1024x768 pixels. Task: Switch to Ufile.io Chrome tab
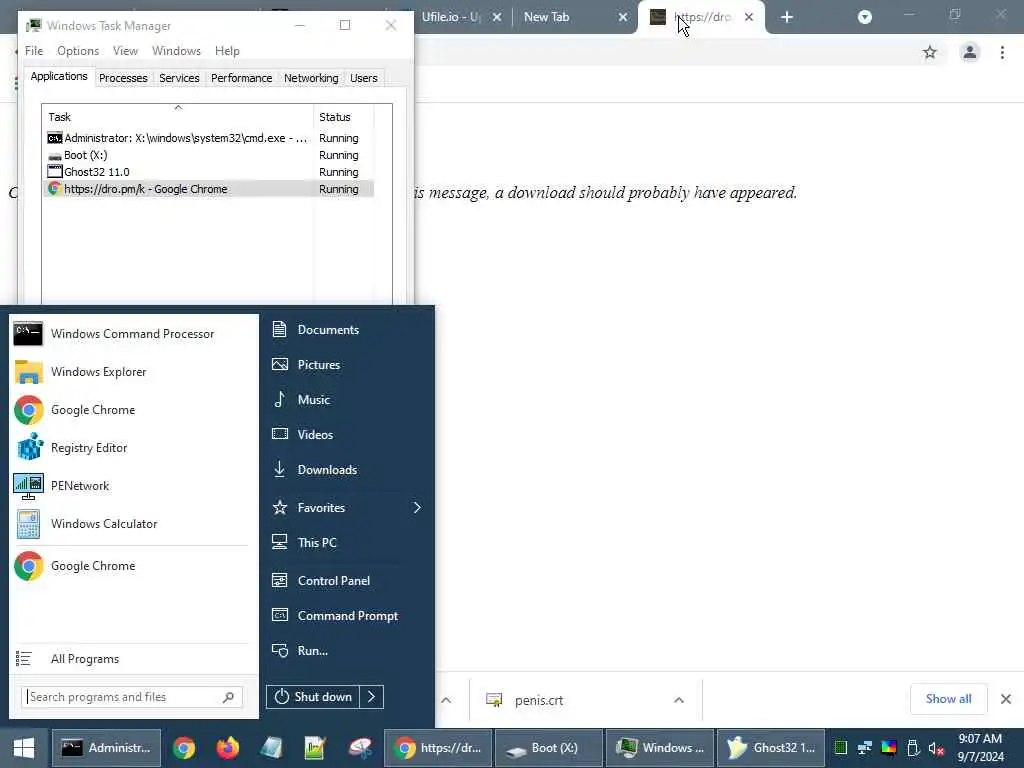click(451, 17)
